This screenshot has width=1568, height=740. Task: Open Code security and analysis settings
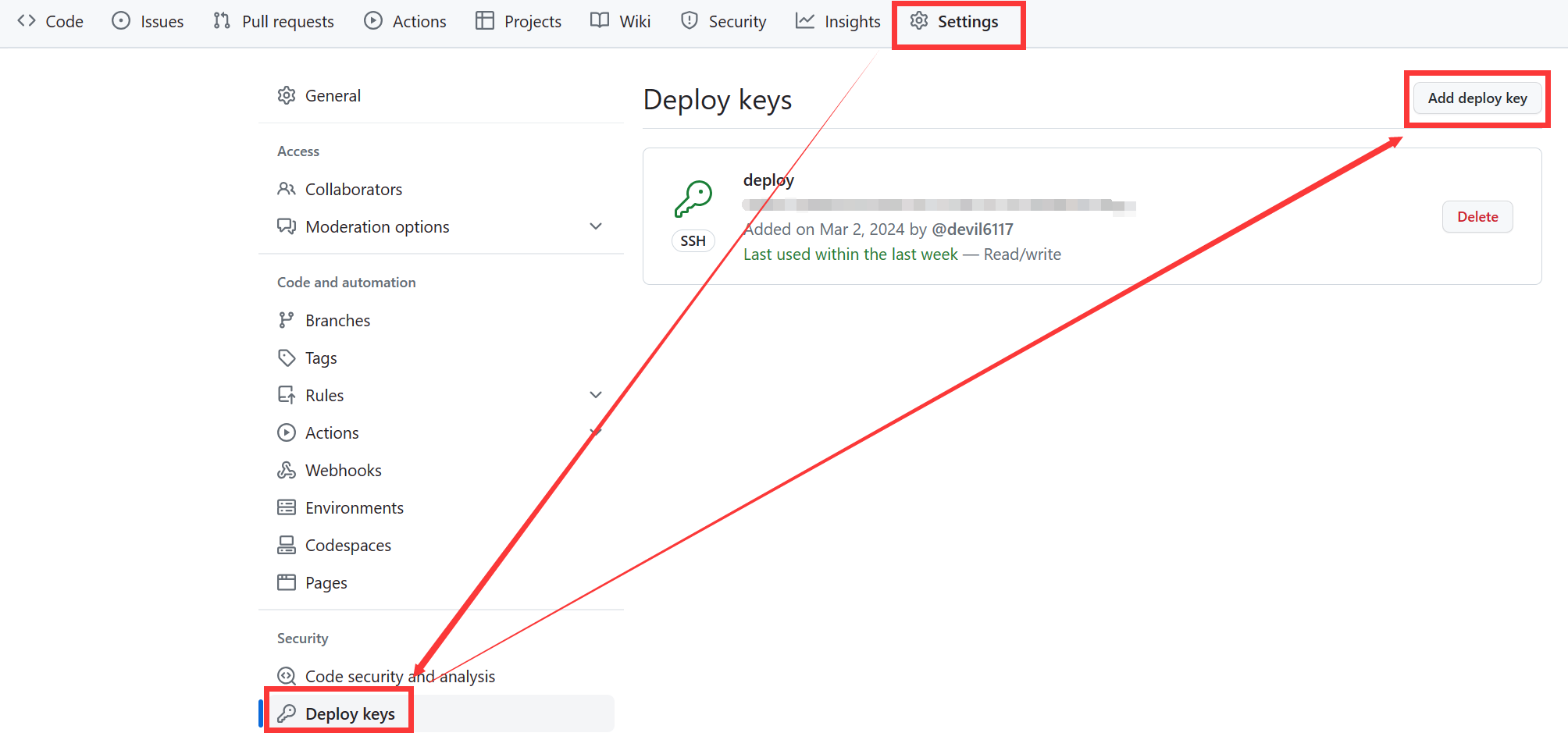point(400,676)
